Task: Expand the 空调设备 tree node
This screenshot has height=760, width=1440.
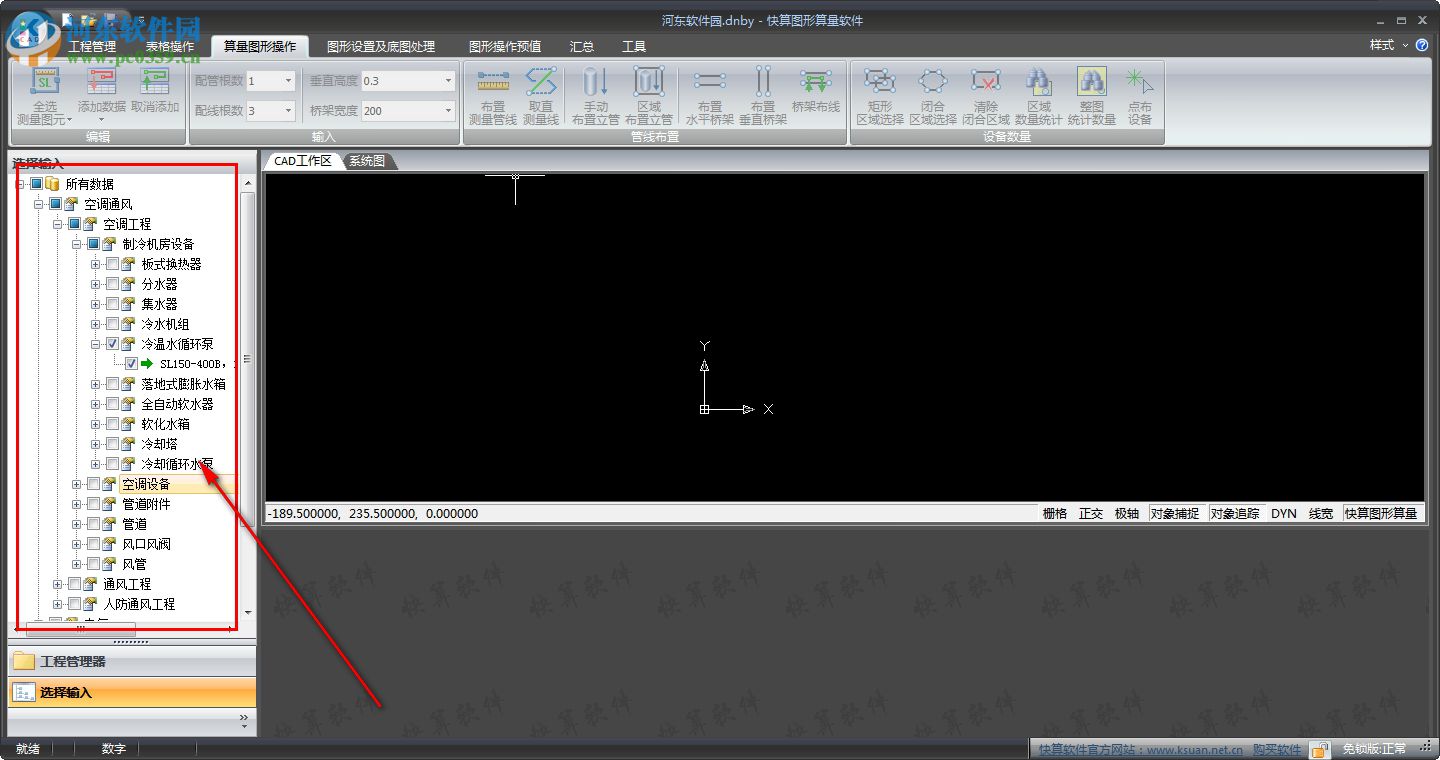Action: click(77, 484)
